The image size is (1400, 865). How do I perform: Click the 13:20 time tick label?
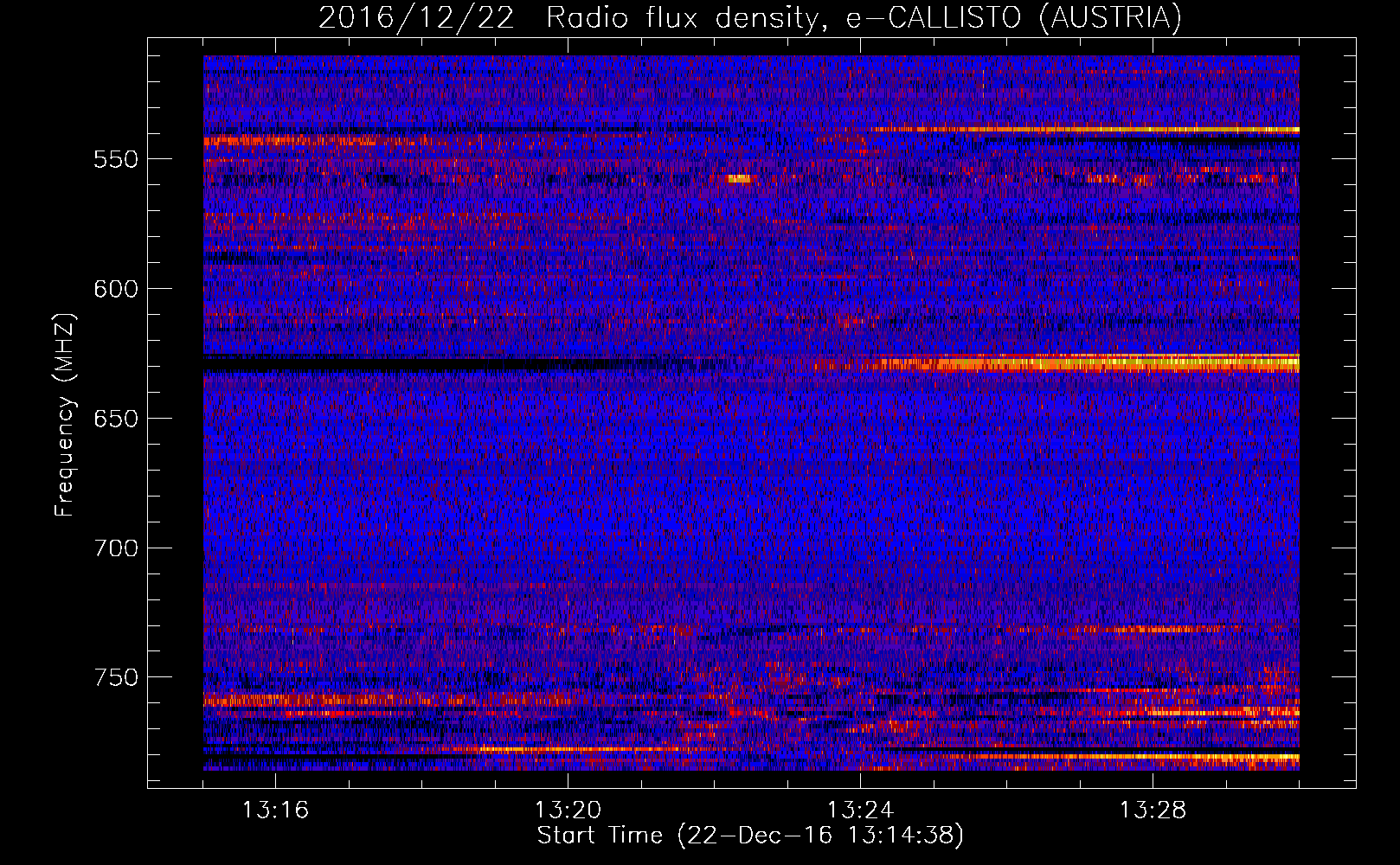coord(568,811)
